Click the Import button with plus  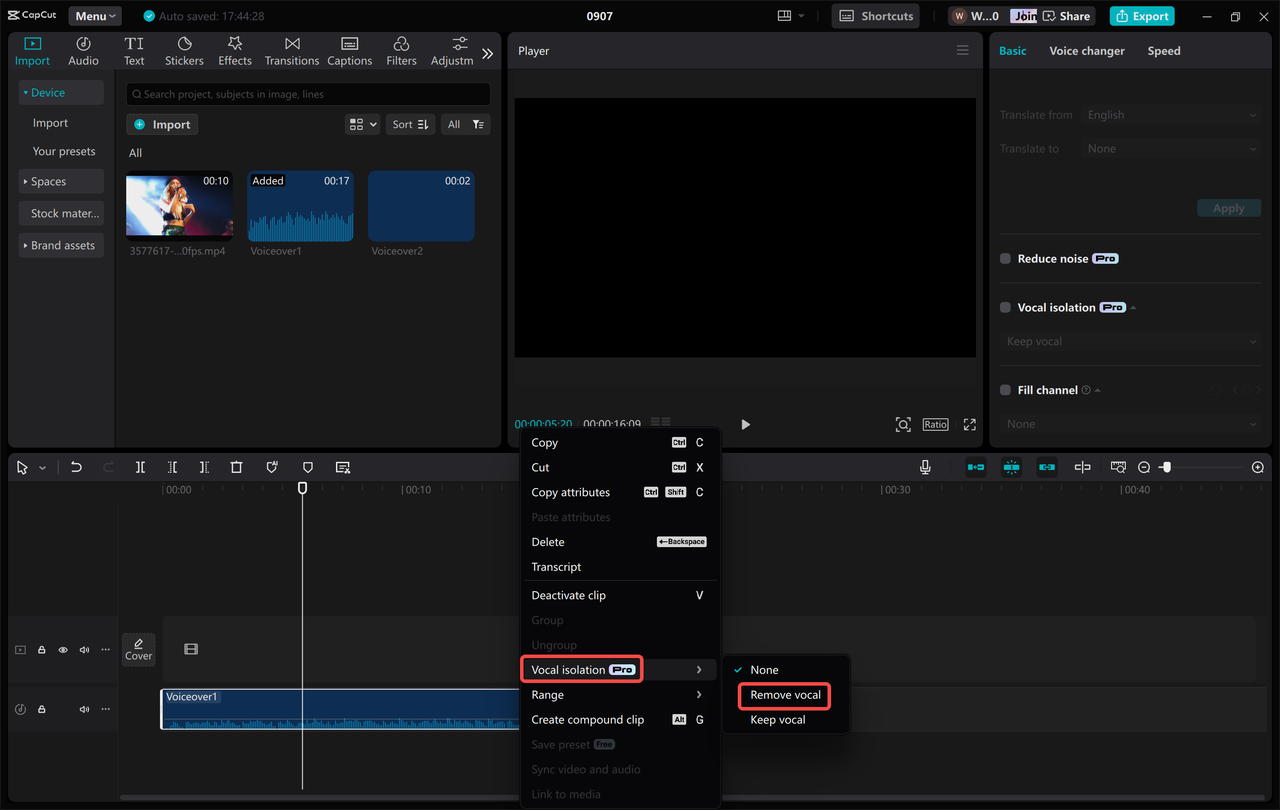[162, 124]
